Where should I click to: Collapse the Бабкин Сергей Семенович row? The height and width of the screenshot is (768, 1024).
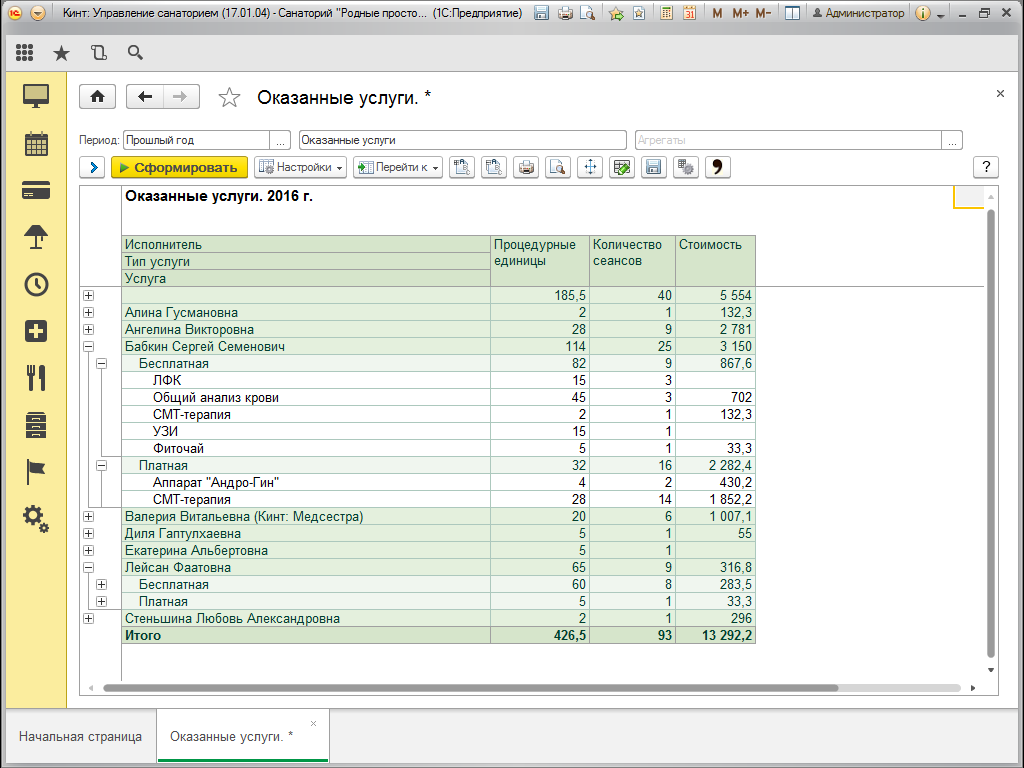[88, 347]
